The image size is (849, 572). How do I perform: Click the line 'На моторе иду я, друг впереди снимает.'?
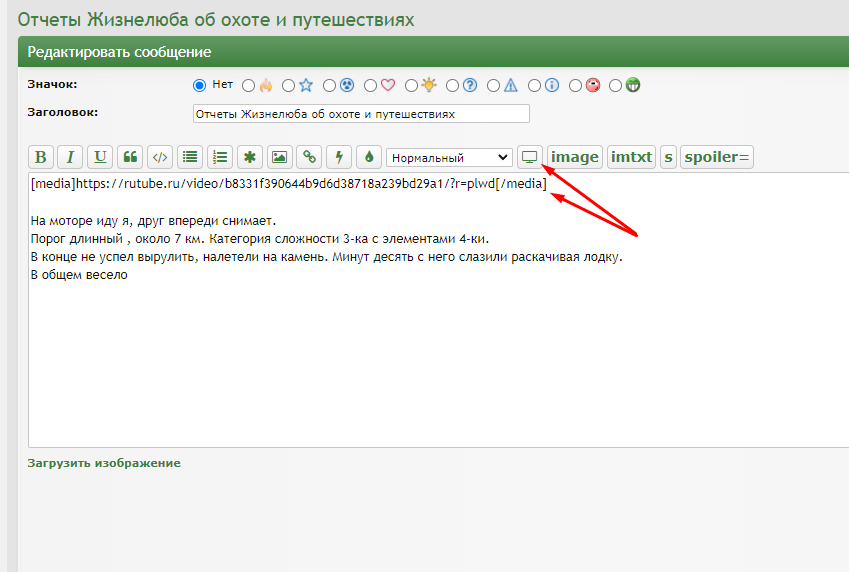[153, 221]
